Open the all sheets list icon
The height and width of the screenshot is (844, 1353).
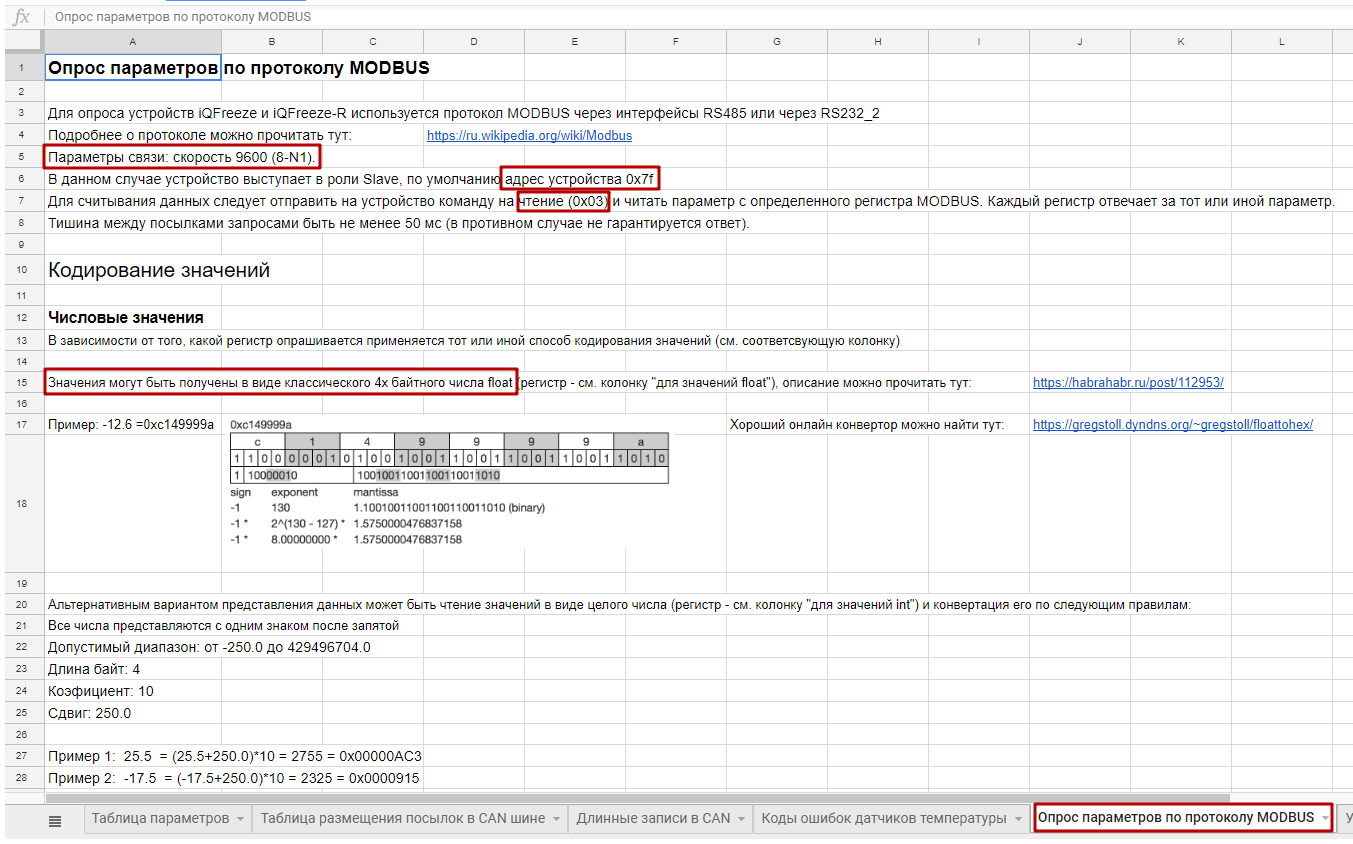(55, 820)
